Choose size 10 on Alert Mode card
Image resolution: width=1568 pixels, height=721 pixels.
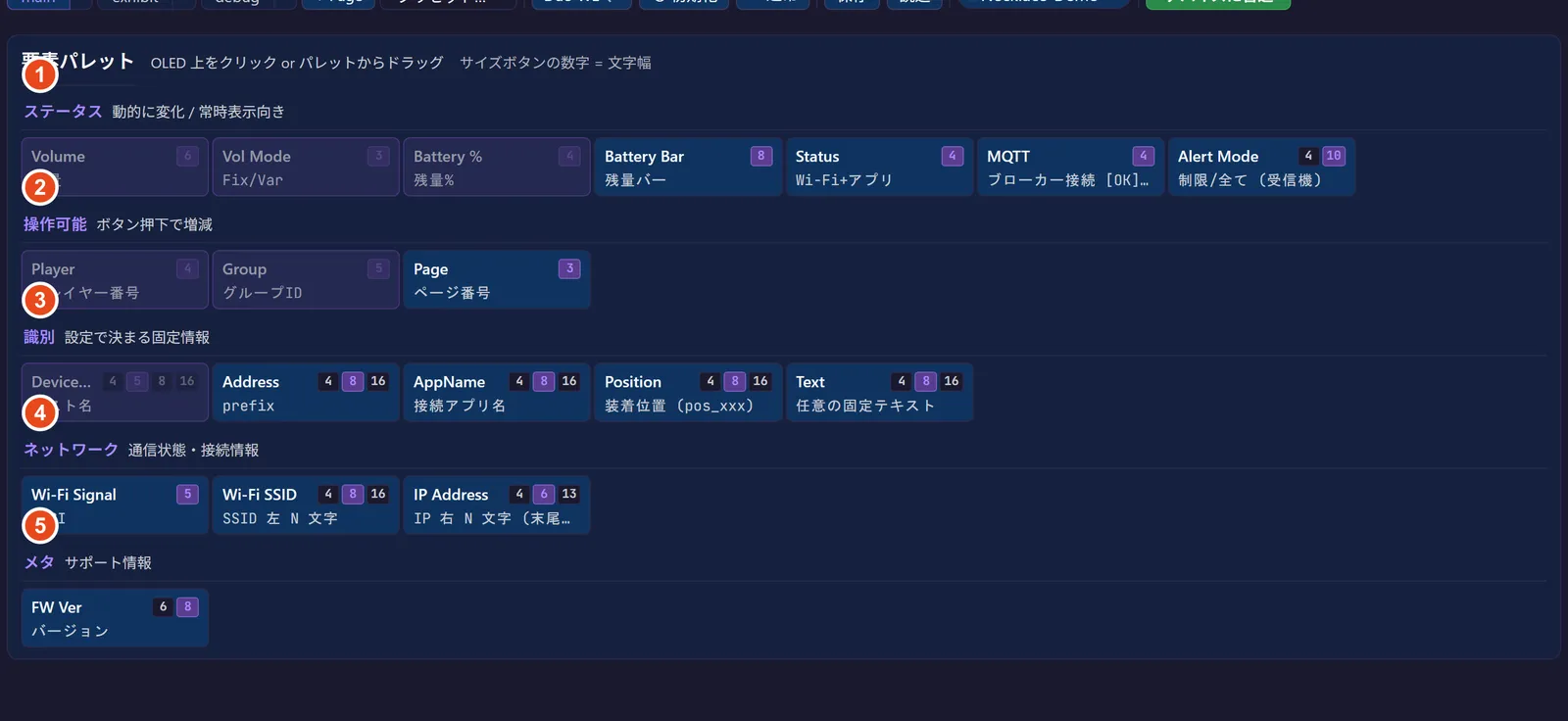(x=1334, y=156)
